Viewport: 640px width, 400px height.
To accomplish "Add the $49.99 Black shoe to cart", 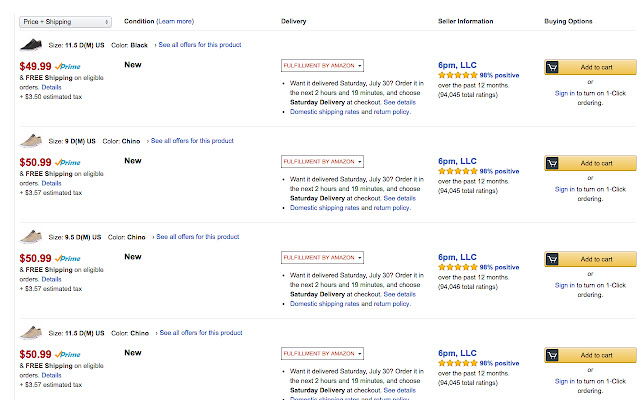I will pos(590,67).
